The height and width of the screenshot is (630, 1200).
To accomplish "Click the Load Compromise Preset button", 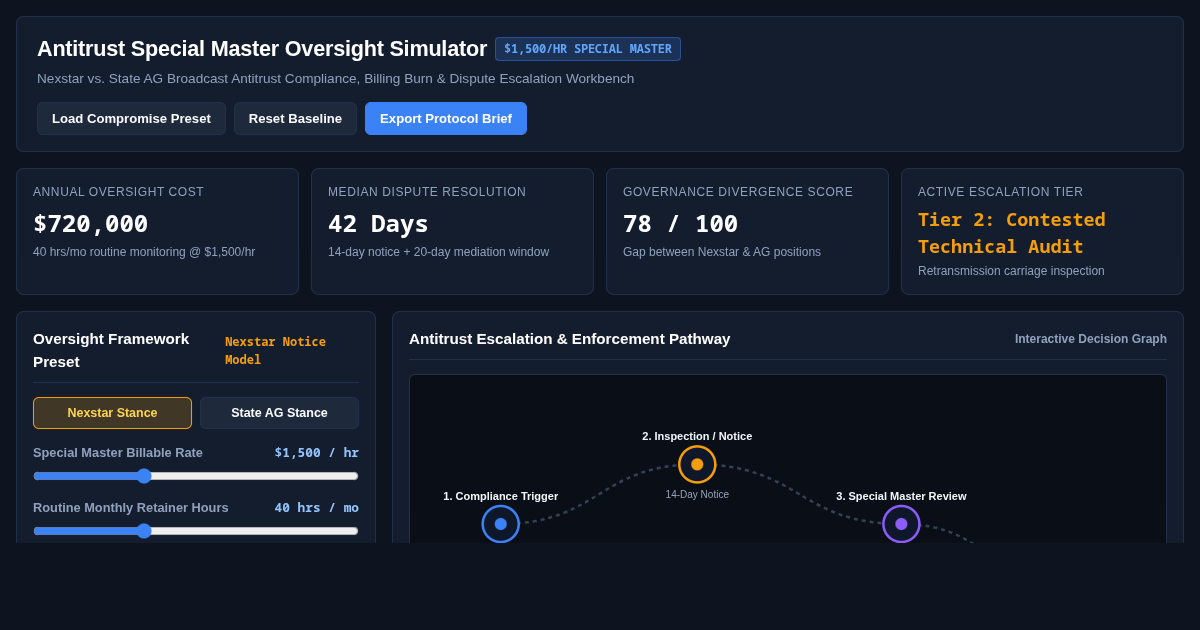I will click(x=131, y=118).
